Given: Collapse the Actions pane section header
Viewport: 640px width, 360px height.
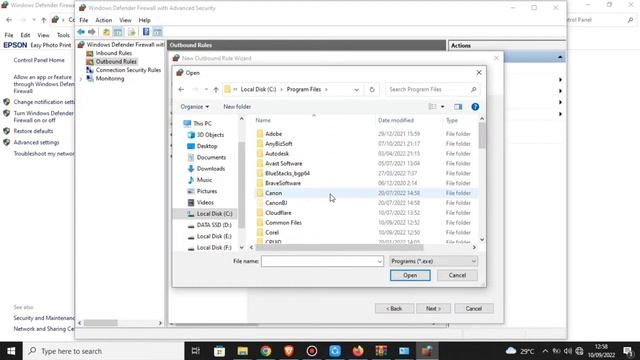Looking at the screenshot, I should [560, 57].
